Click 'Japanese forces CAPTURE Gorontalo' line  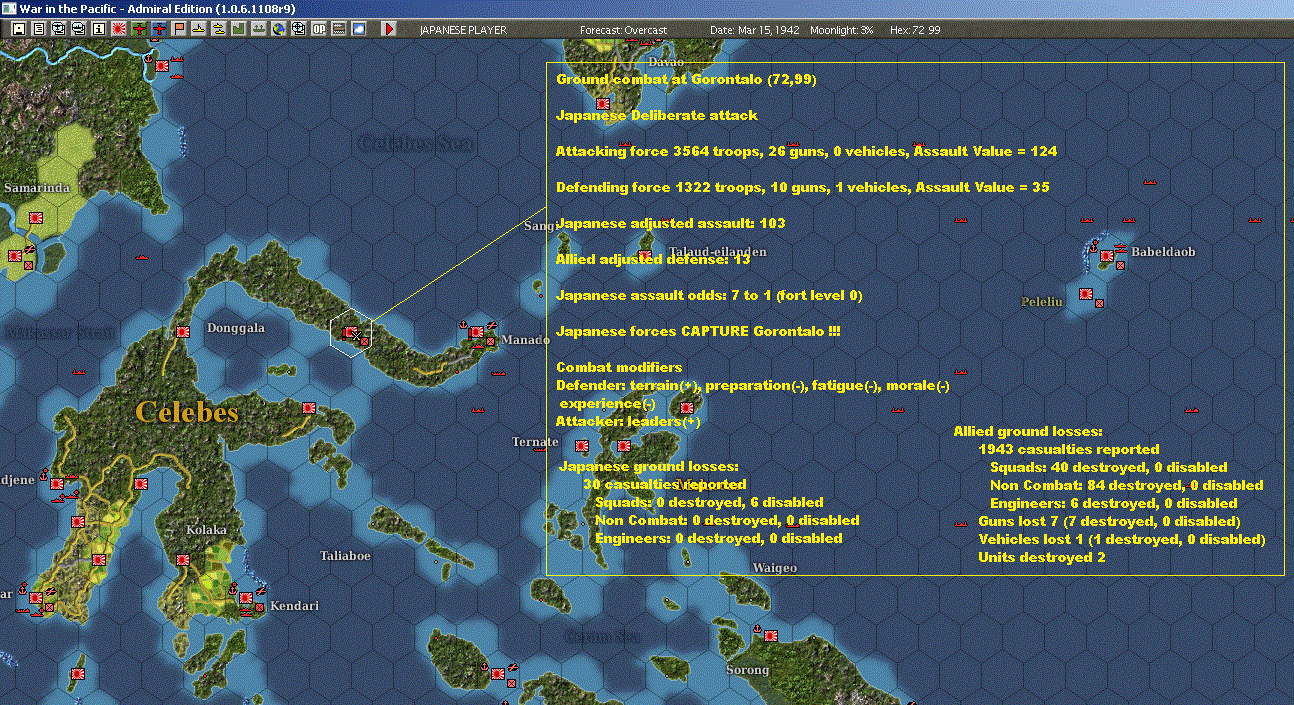point(698,331)
